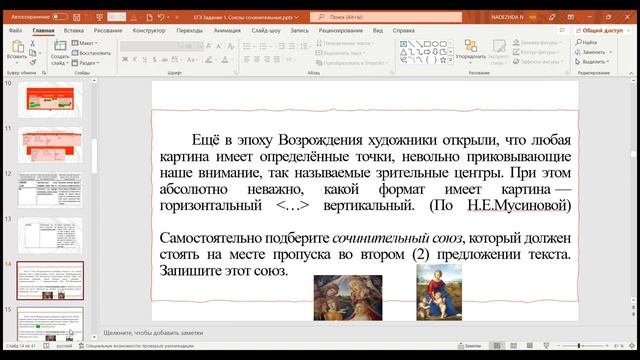640x360 pixels.
Task: Open the file name dropdown in title bar
Action: tap(297, 17)
